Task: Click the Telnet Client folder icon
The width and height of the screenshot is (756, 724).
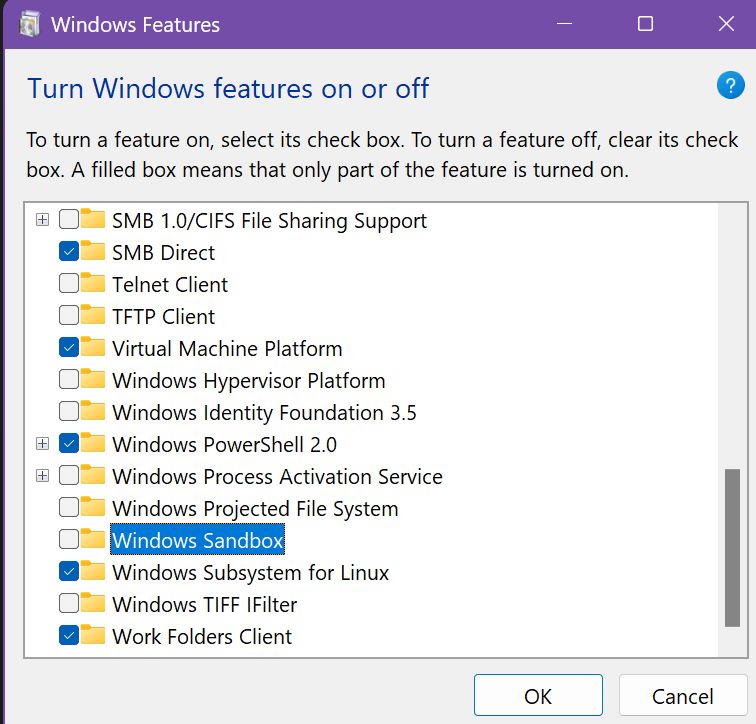Action: pyautogui.click(x=93, y=282)
